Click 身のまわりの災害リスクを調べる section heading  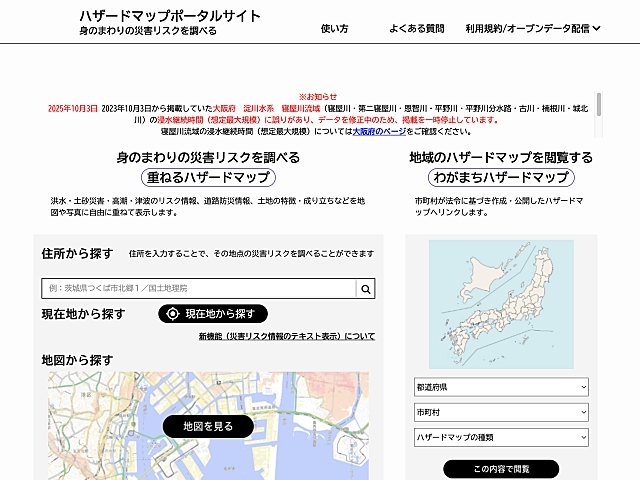click(x=208, y=158)
